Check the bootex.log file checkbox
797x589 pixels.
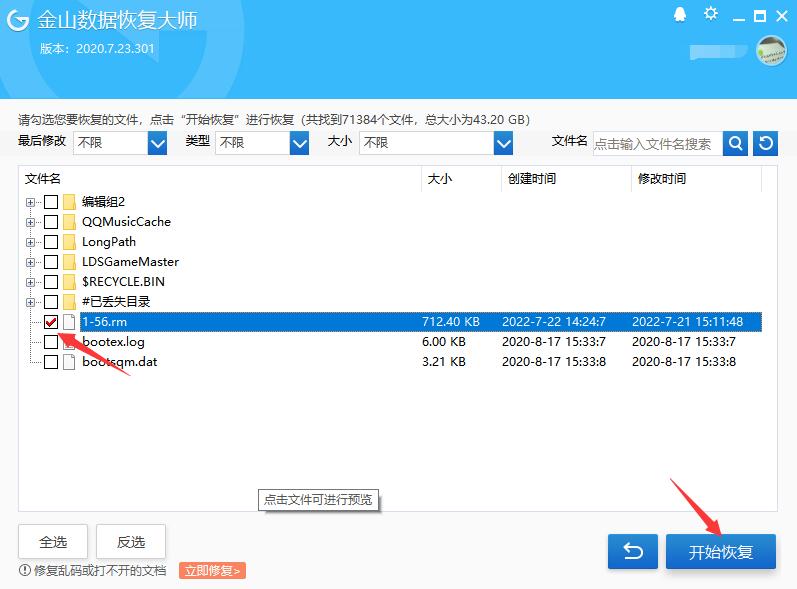click(51, 342)
